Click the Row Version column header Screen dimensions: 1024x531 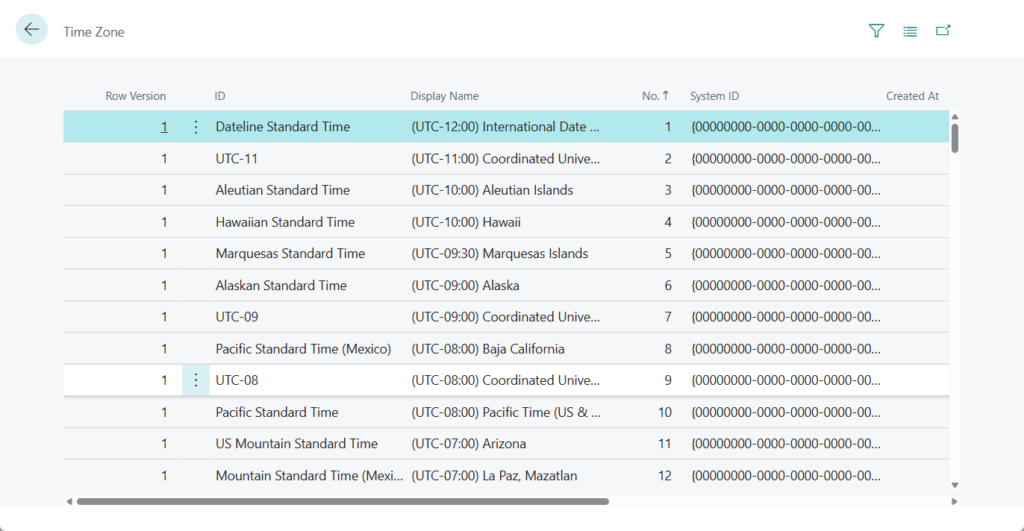coord(135,96)
